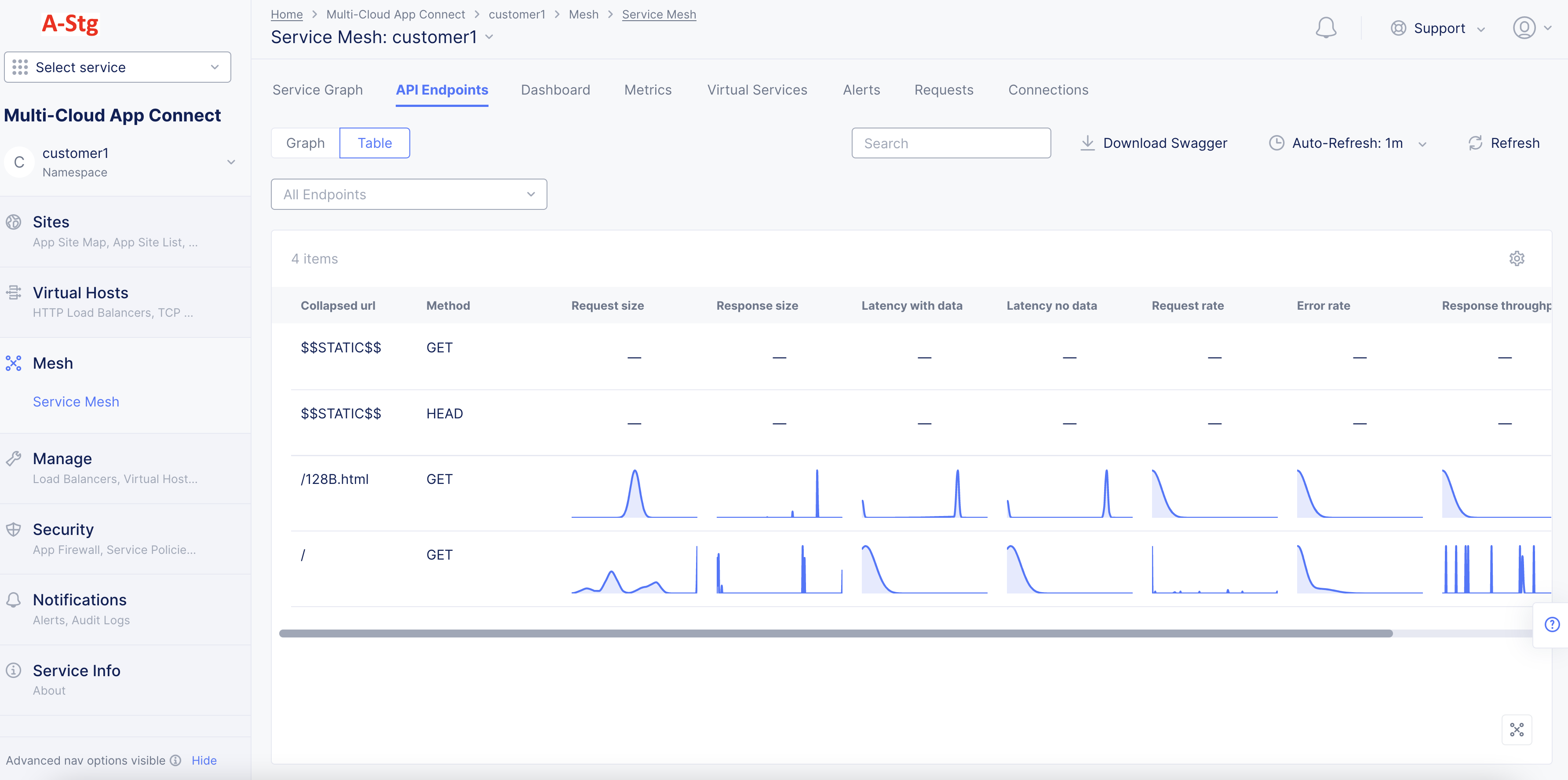Click the Download Swagger button
1568x780 pixels.
point(1153,143)
